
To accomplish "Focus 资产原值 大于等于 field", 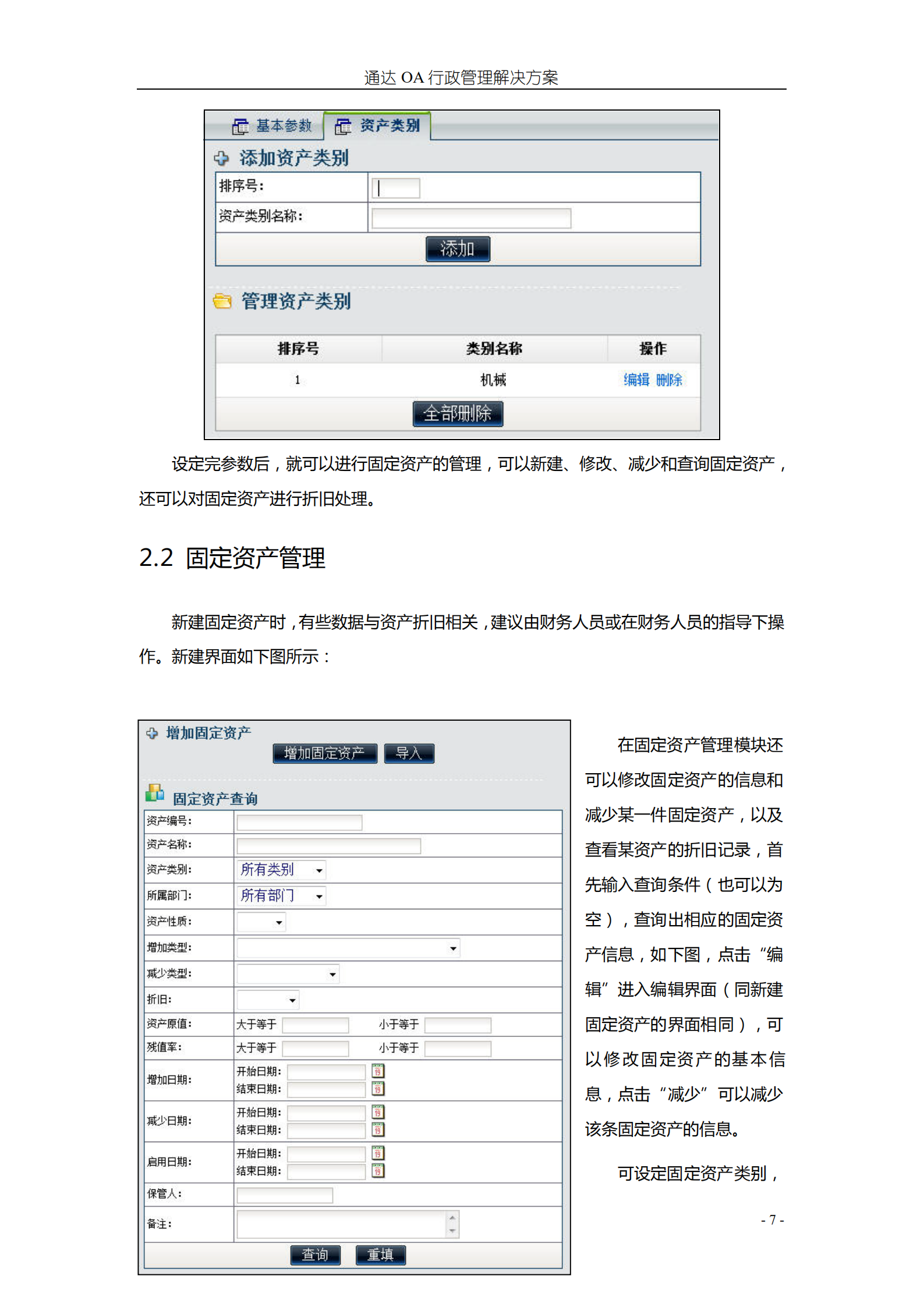I will point(315,1025).
